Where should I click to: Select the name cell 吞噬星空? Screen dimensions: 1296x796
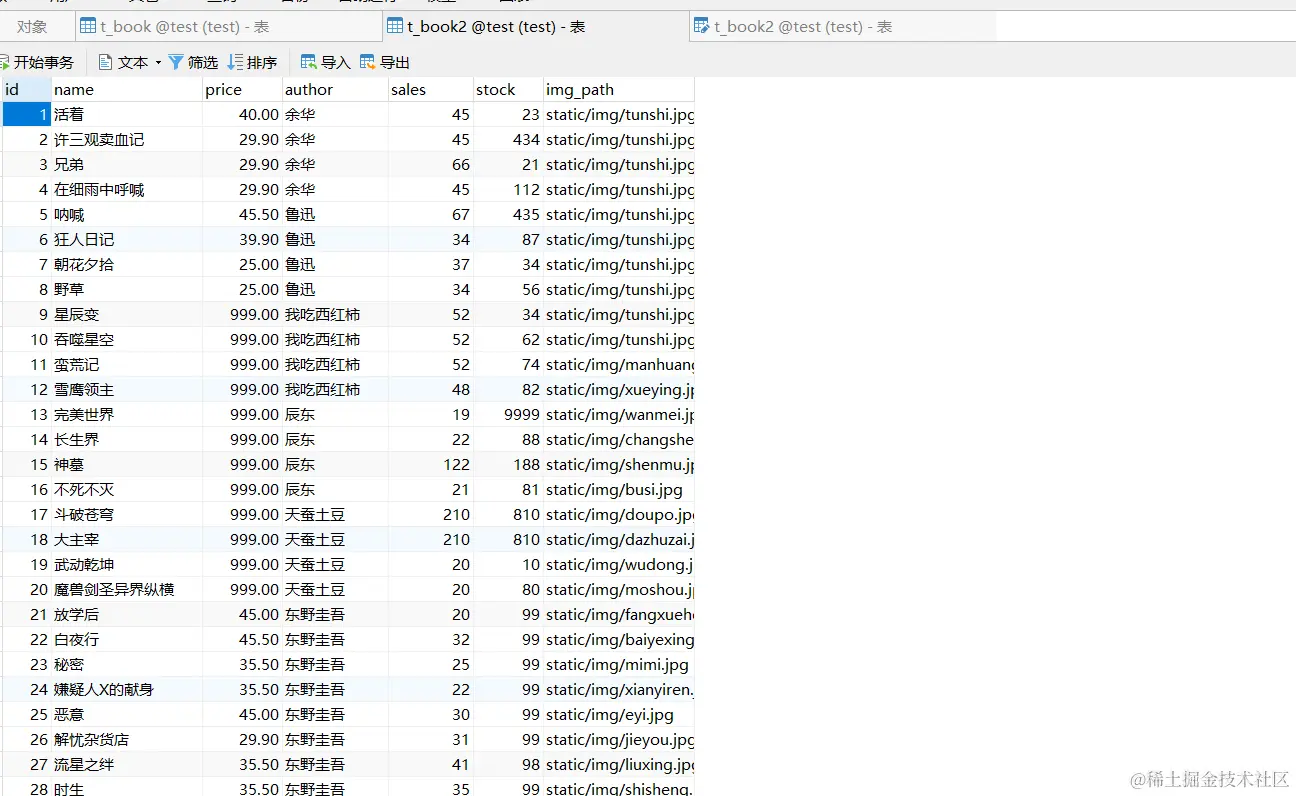click(x=126, y=339)
